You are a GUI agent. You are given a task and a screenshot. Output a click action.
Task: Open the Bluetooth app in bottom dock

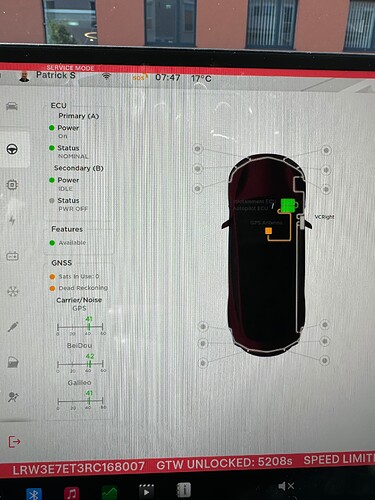tap(34, 494)
